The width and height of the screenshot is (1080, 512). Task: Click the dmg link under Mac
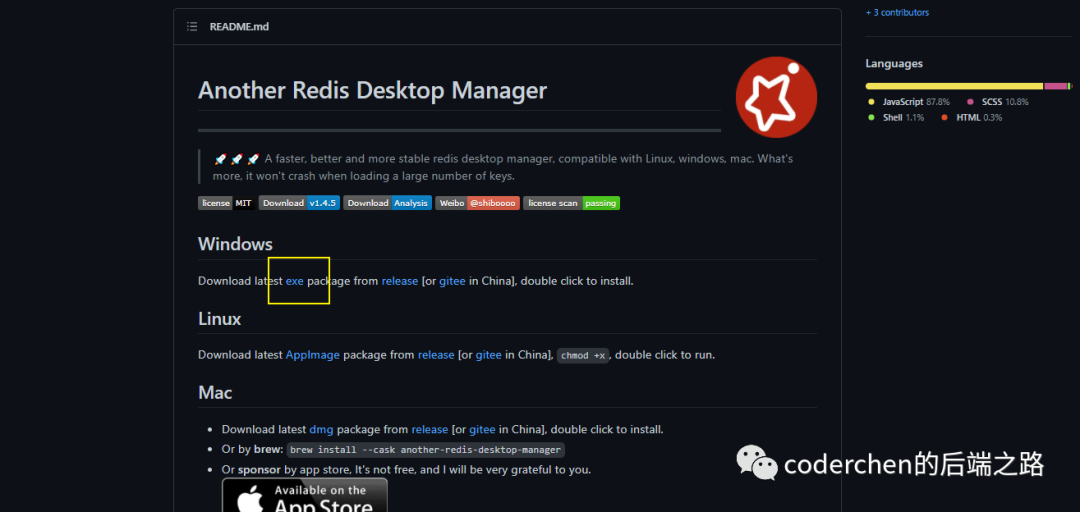click(x=321, y=429)
